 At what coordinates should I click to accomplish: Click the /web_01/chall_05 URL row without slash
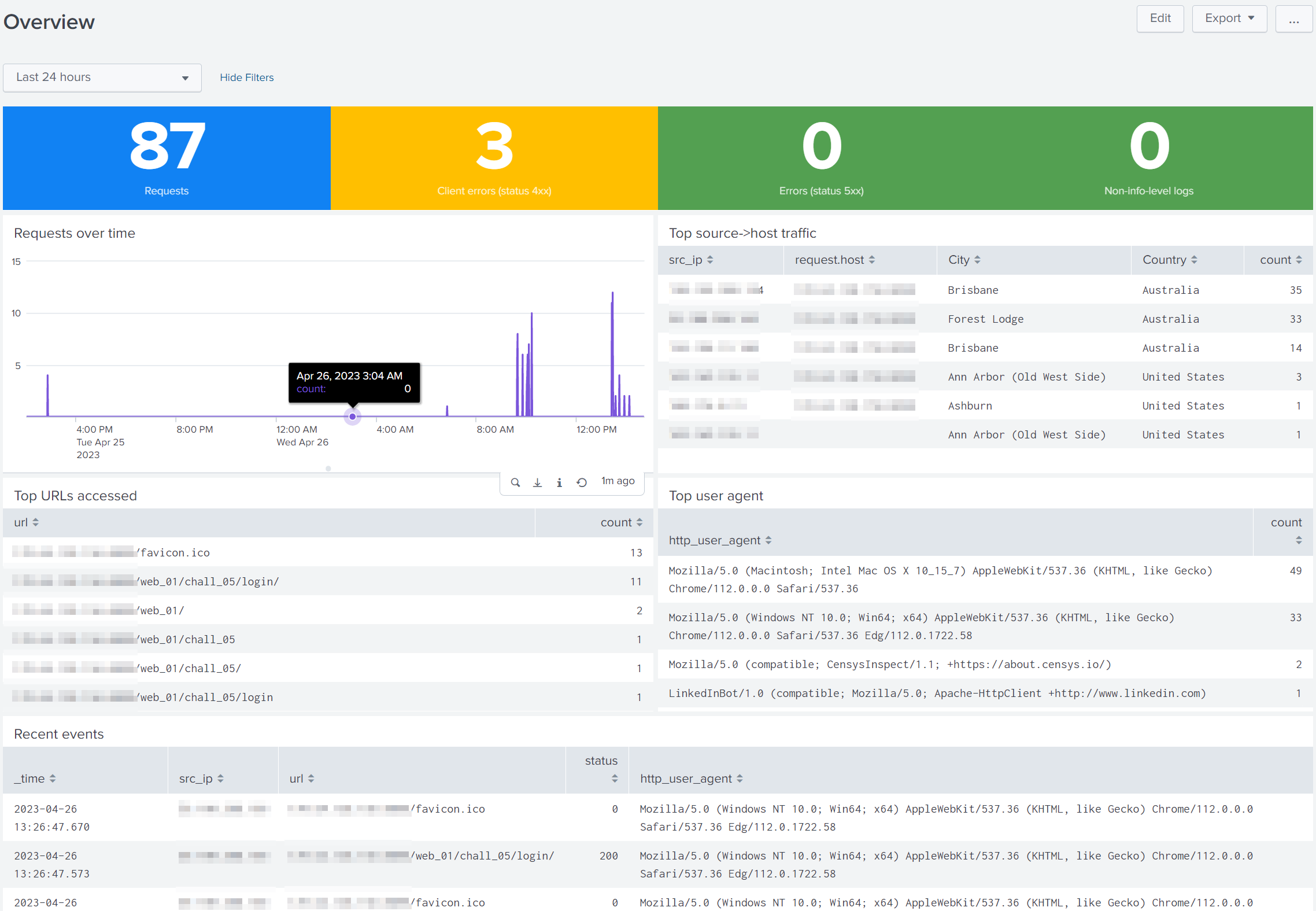328,639
